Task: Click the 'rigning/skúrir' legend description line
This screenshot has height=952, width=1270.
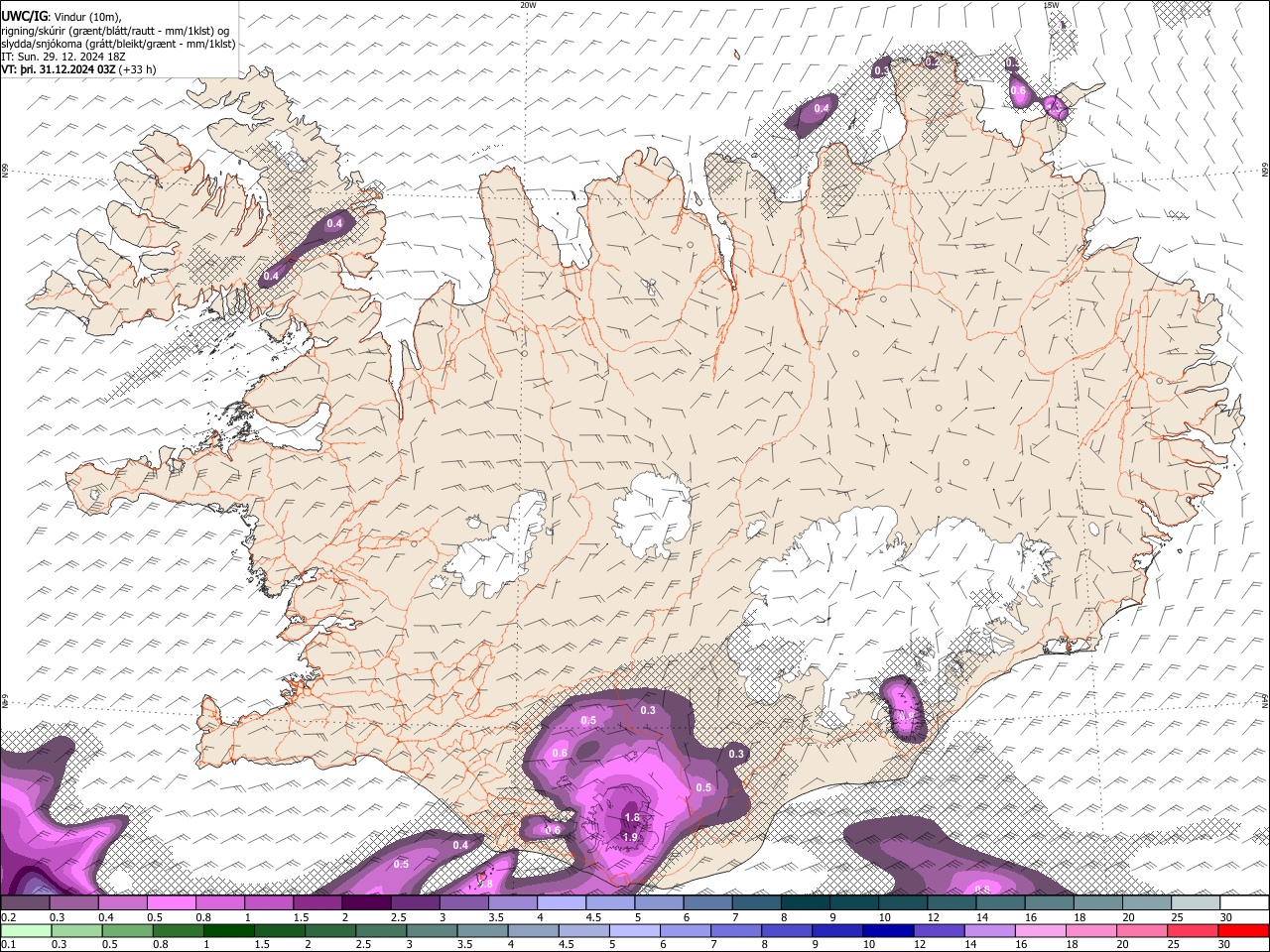Action: [x=114, y=31]
